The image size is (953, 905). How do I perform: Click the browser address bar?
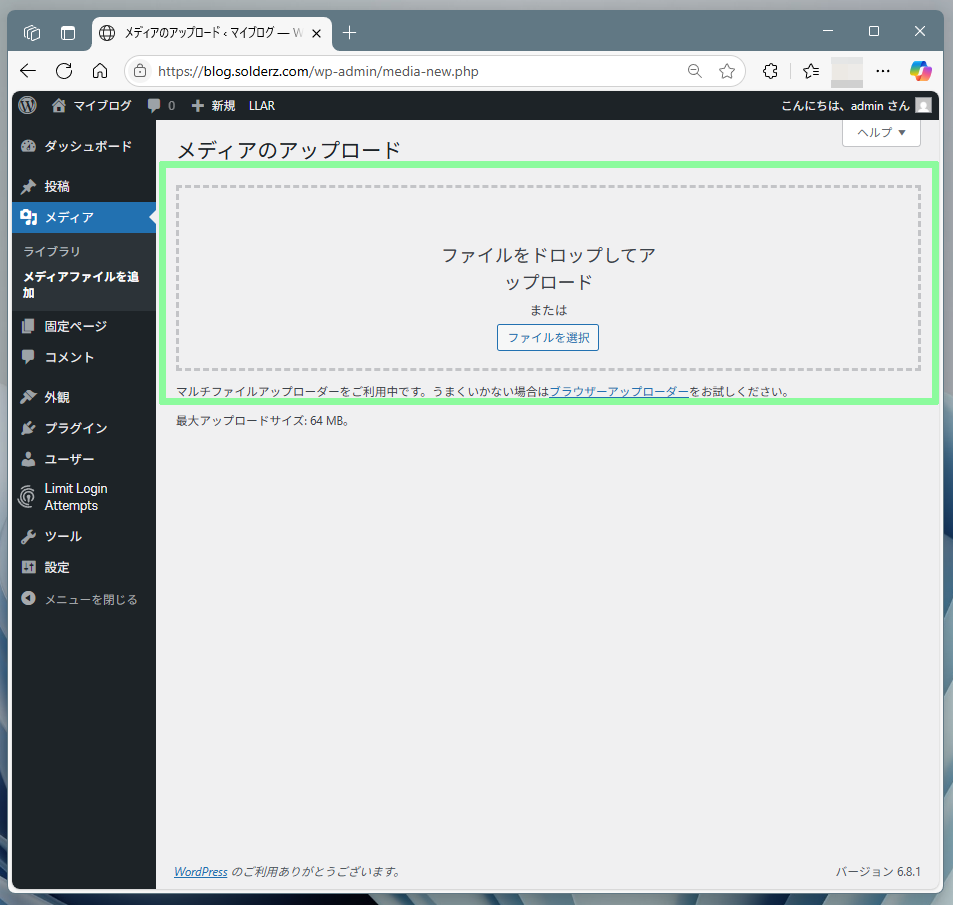[400, 71]
